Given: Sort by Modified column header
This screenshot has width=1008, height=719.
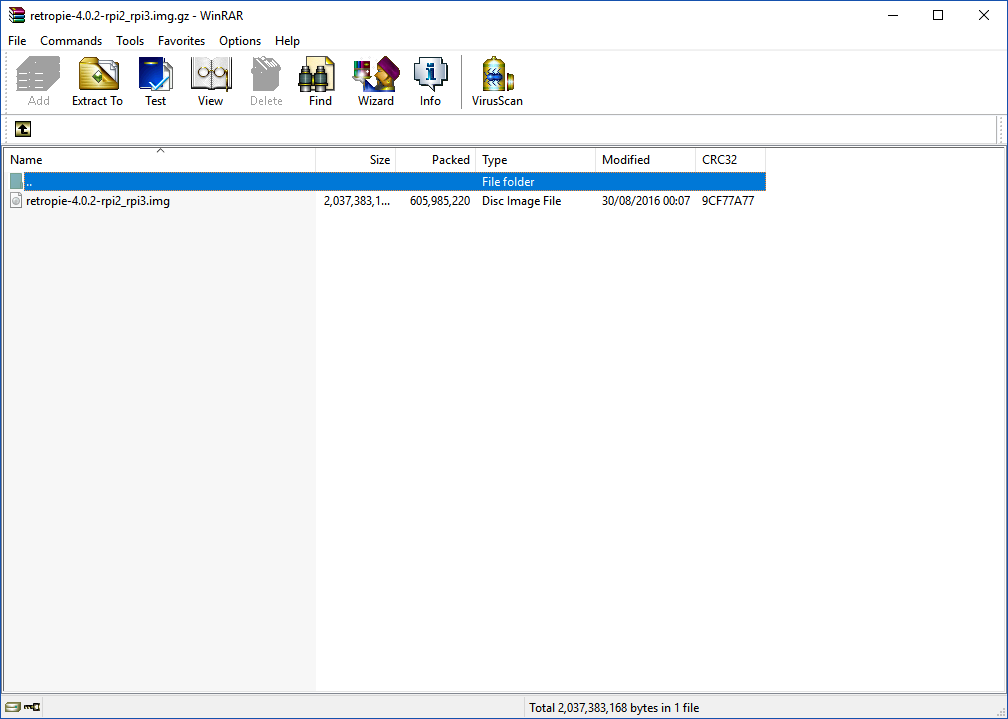Looking at the screenshot, I should coord(645,159).
